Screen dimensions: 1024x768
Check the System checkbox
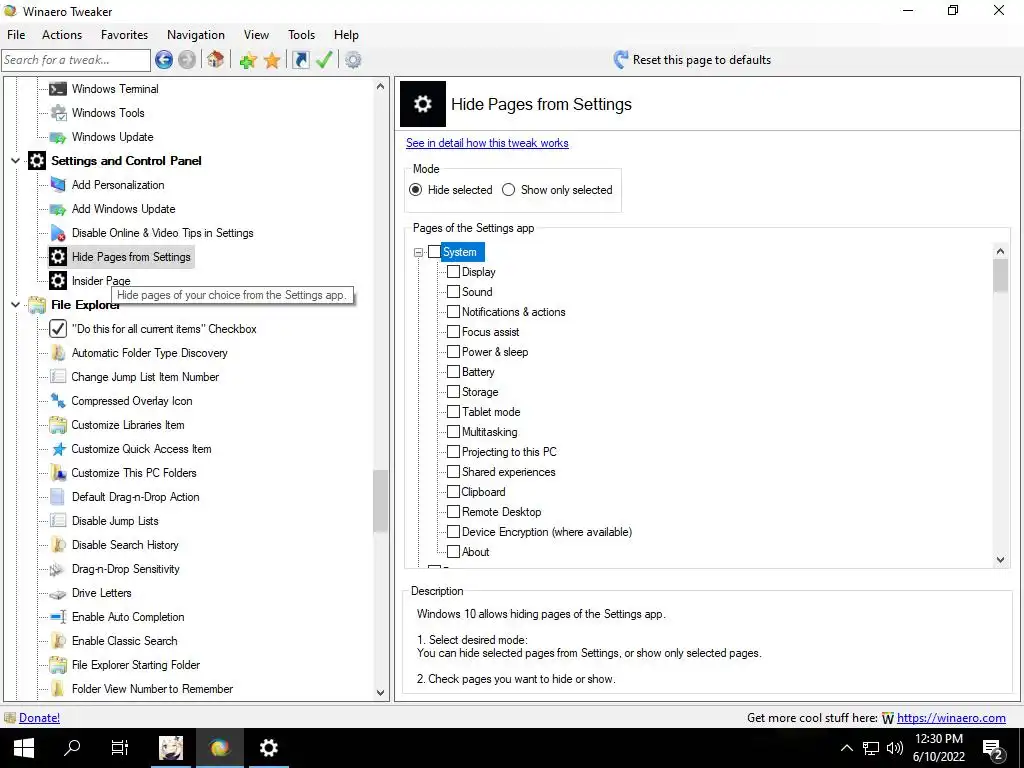pos(434,252)
